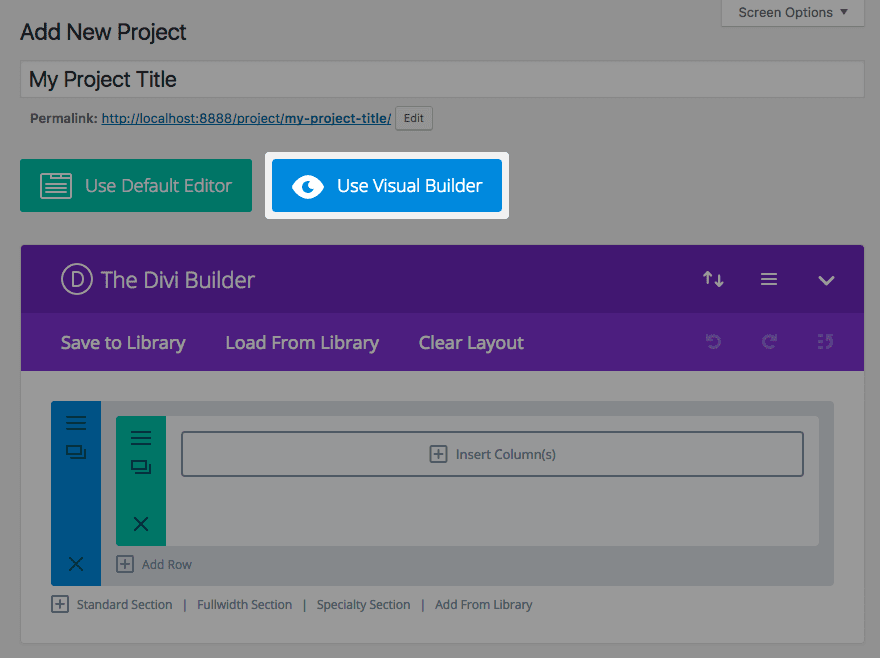This screenshot has height=658, width=880.
Task: Expand the Screen Options dropdown
Action: [x=793, y=13]
